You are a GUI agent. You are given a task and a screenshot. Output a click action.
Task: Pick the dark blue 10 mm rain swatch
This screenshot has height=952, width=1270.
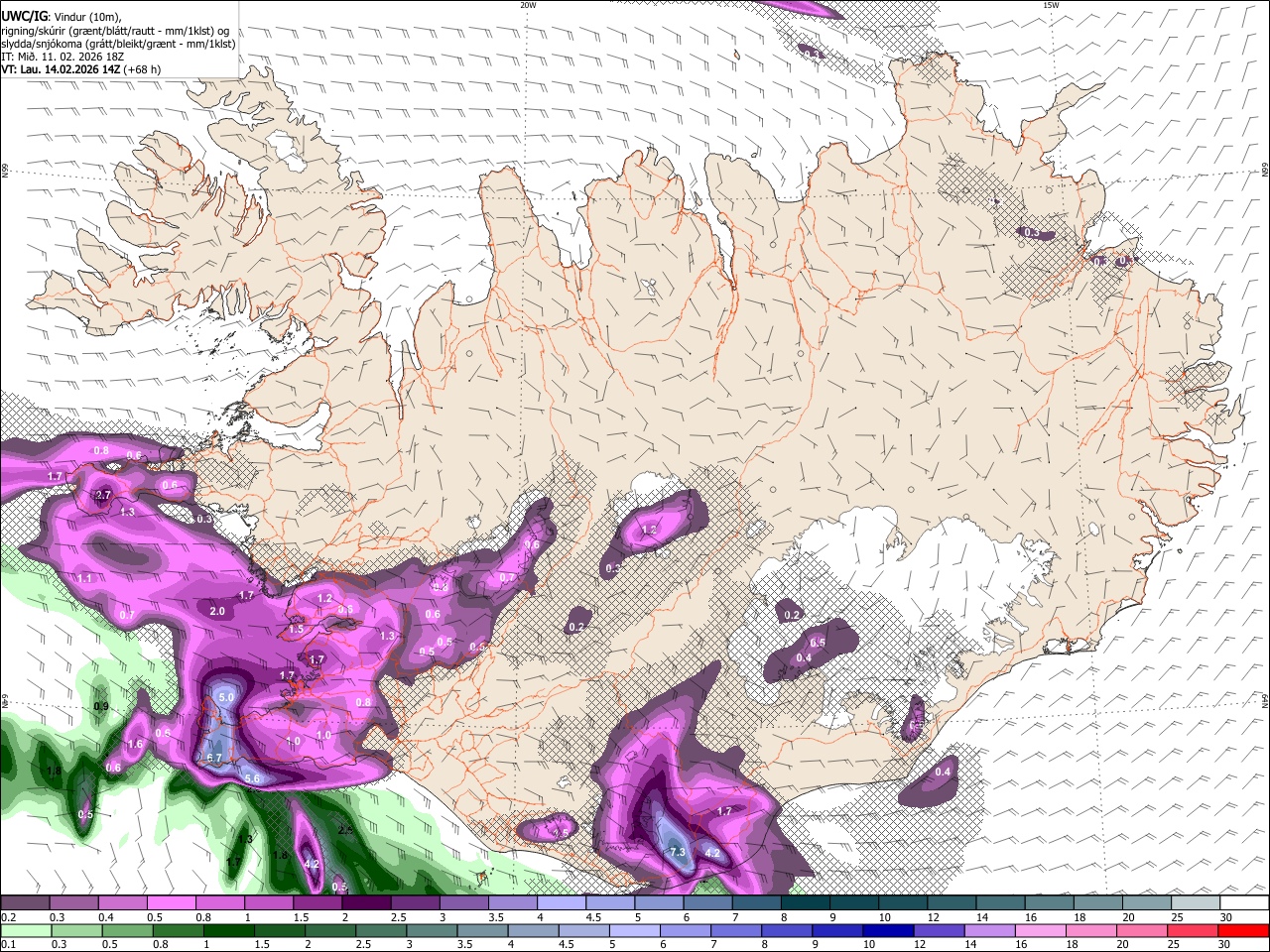pyautogui.click(x=887, y=930)
